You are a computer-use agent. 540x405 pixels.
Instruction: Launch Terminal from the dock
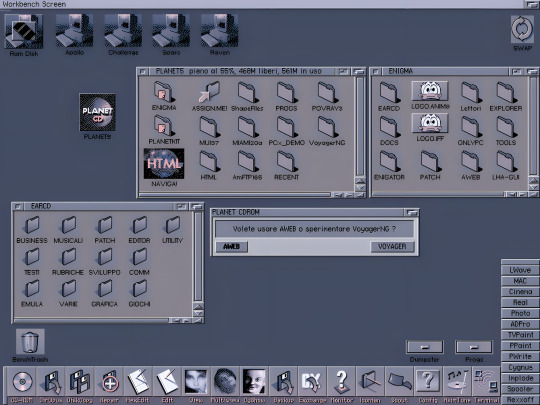pos(486,382)
